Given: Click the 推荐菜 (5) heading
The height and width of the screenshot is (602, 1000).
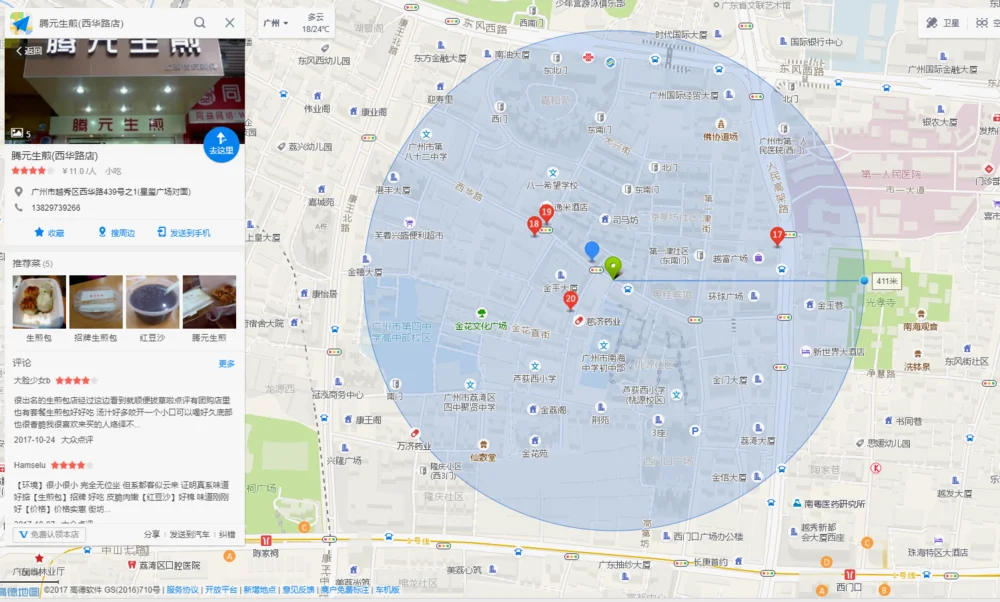Looking at the screenshot, I should coord(33,263).
